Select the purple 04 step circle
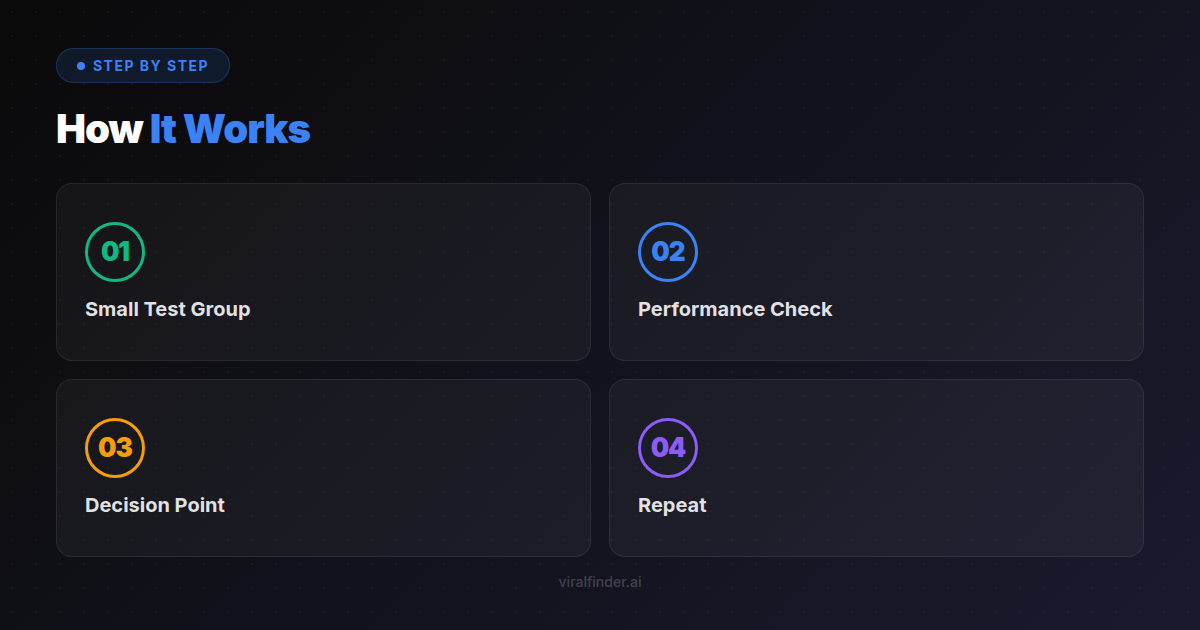The image size is (1200, 630). pos(668,448)
